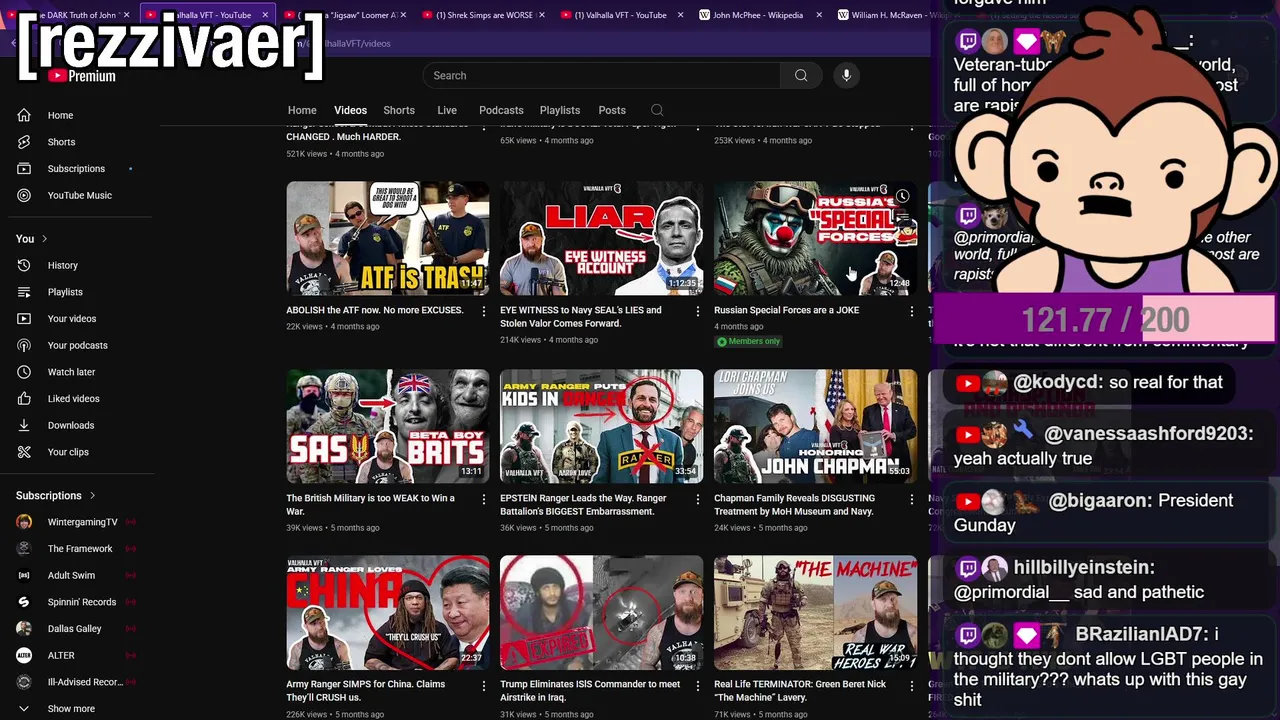1280x720 pixels.
Task: Open the channel Posts tab
Action: click(x=612, y=110)
